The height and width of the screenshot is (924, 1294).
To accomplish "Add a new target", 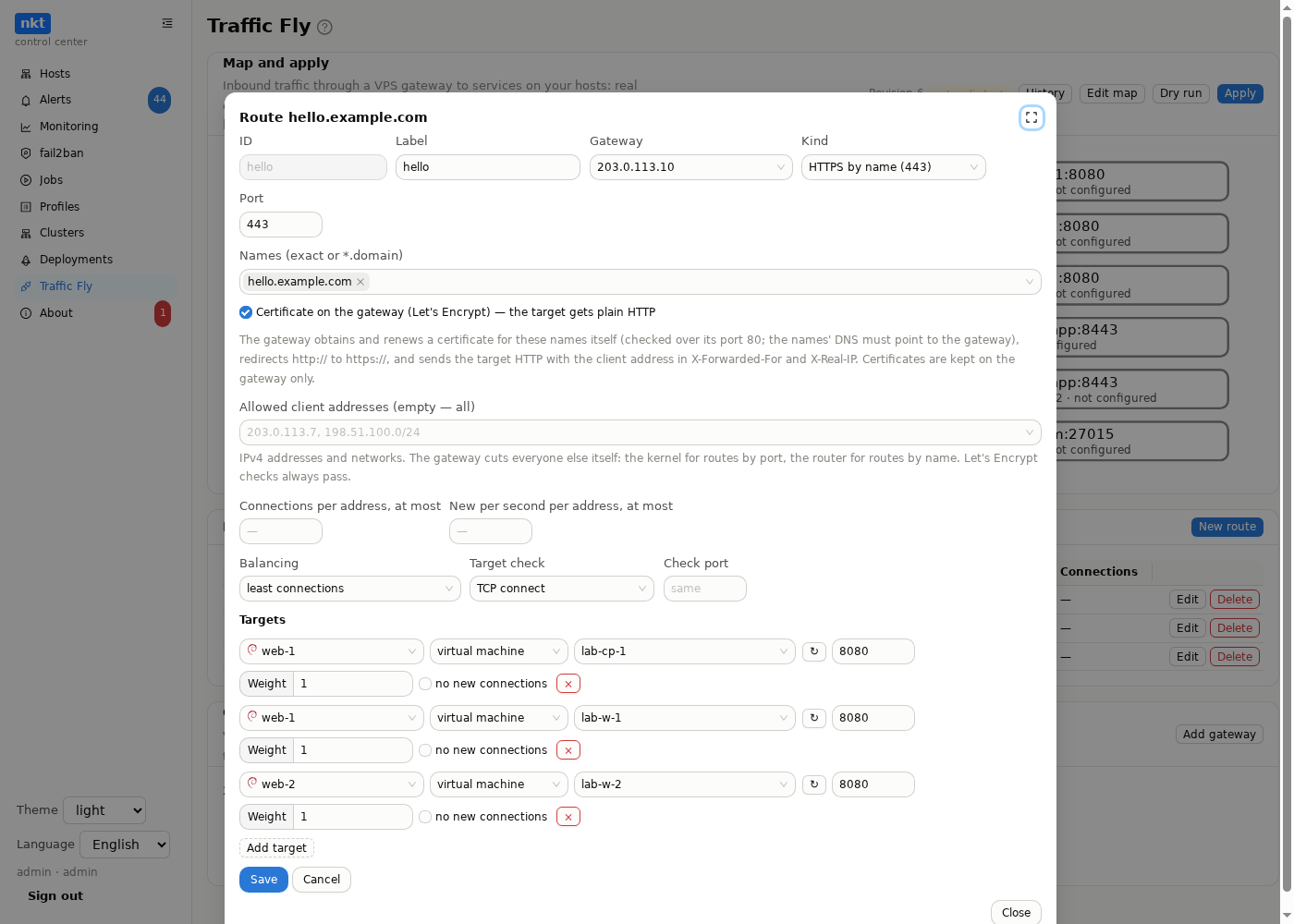I will pyautogui.click(x=276, y=848).
